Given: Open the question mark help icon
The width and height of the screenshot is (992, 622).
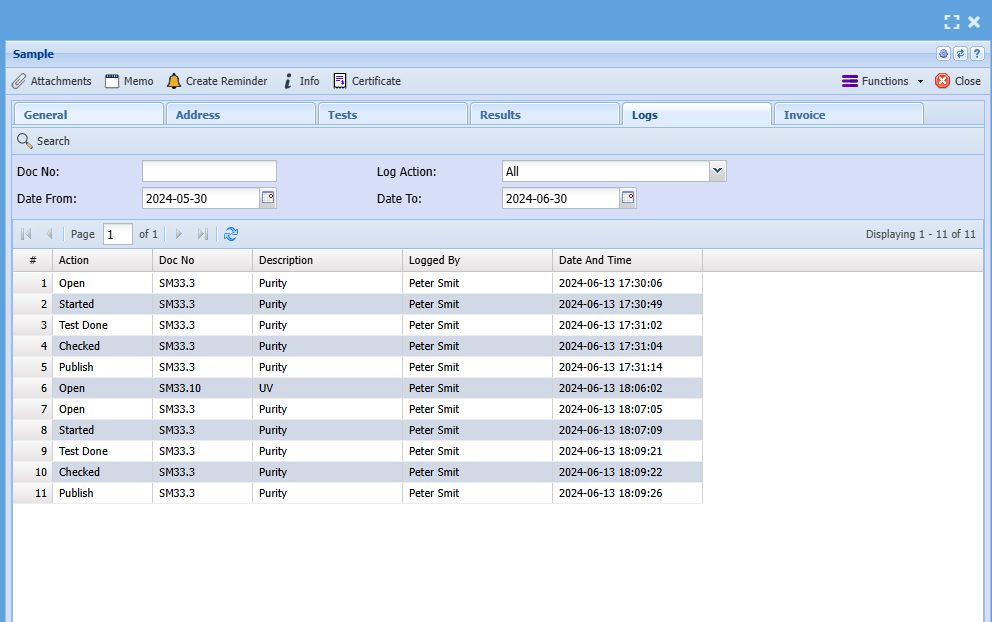Looking at the screenshot, I should point(977,54).
